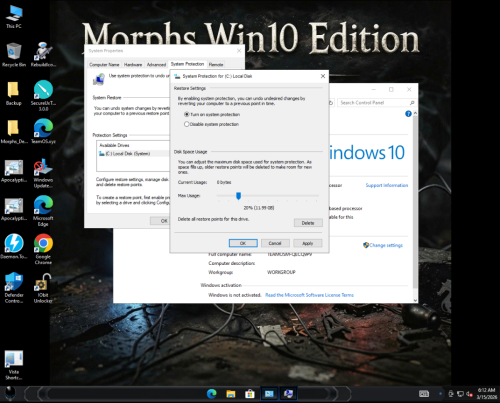The image size is (500, 403).
Task: Select the IObit Unlocker desktop icon
Action: (43, 288)
